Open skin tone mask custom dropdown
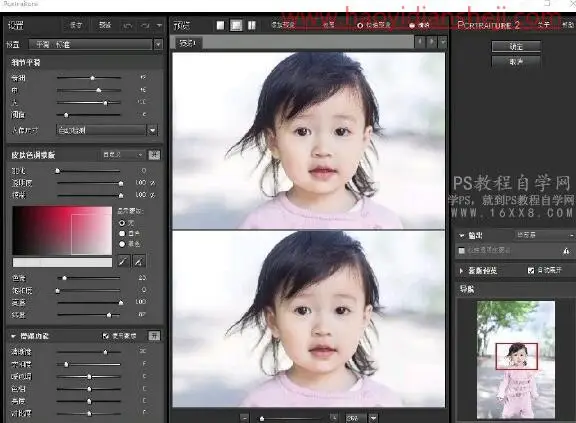This screenshot has height=423, width=576. point(123,155)
